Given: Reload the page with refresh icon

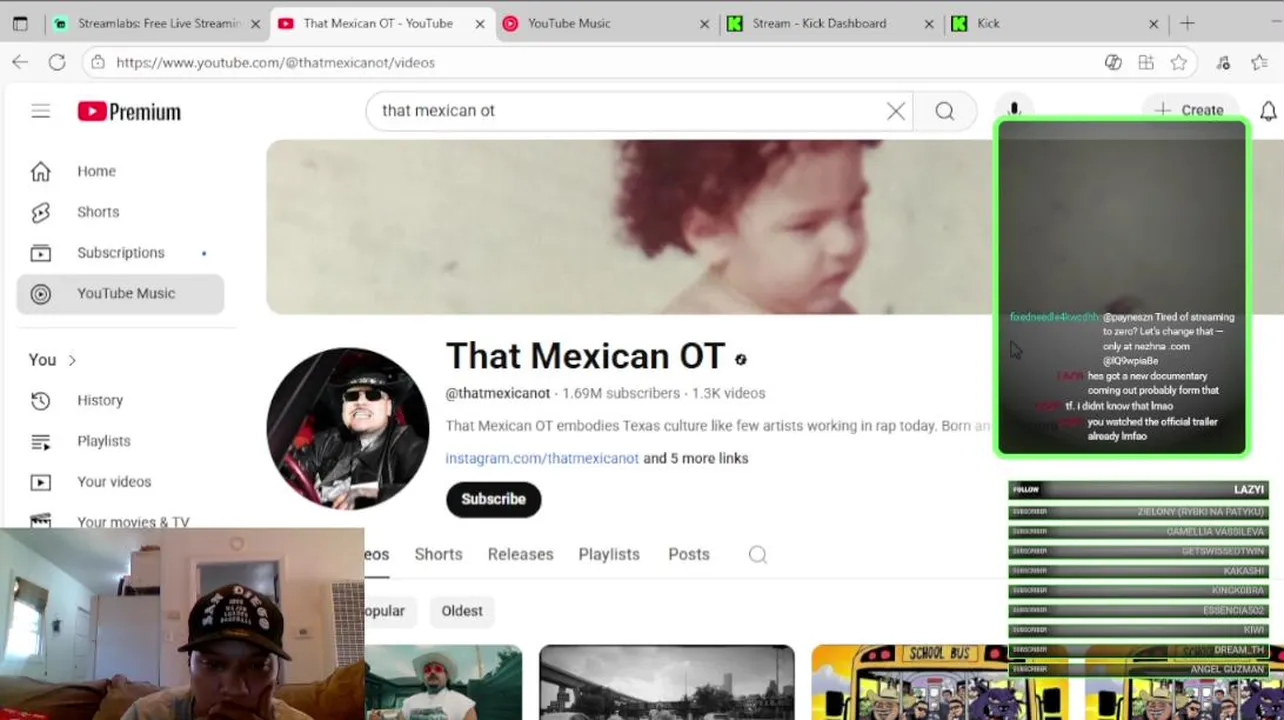Looking at the screenshot, I should pyautogui.click(x=57, y=62).
